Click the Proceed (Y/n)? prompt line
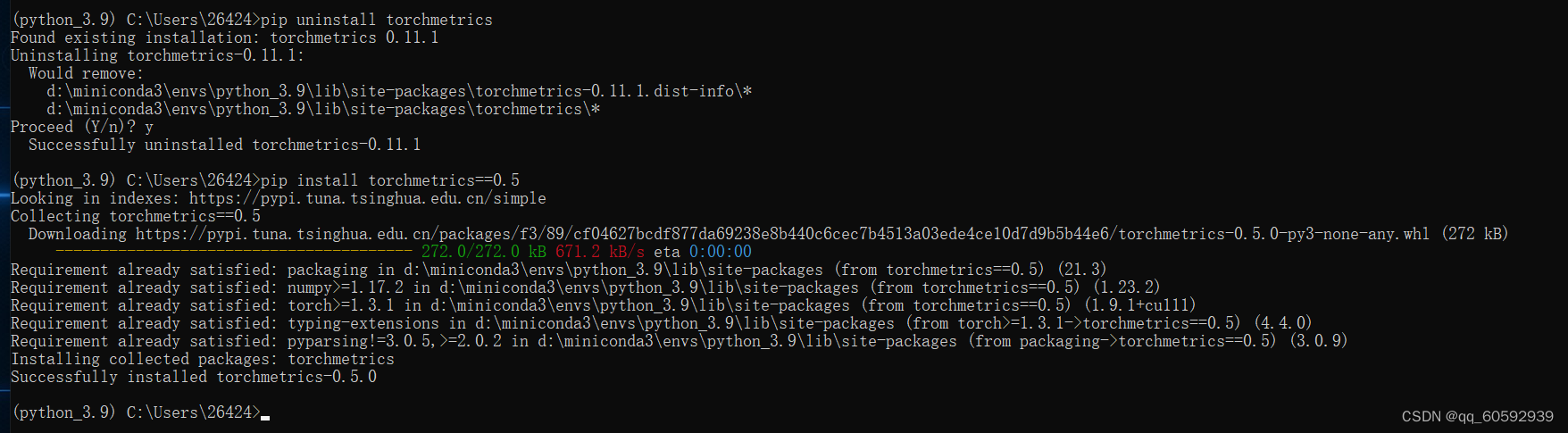The image size is (1568, 433). [x=82, y=127]
